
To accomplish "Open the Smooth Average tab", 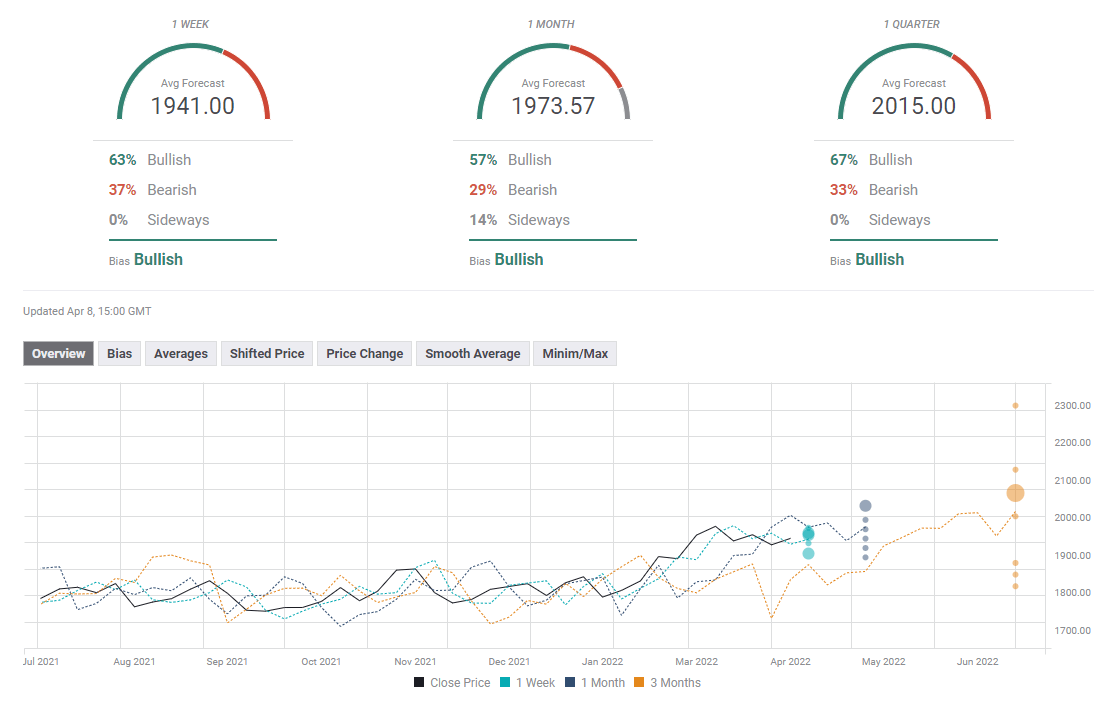I will (472, 354).
